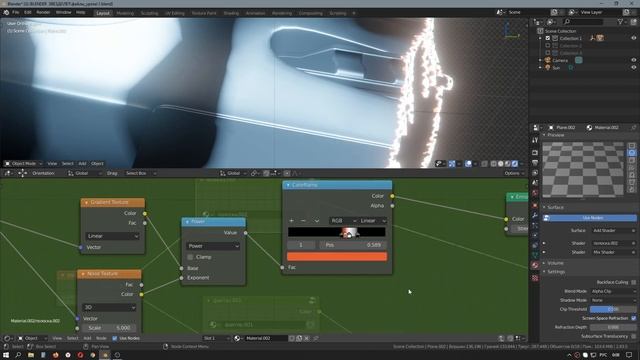Open Gradient Texture Linear type dropdown

point(112,236)
